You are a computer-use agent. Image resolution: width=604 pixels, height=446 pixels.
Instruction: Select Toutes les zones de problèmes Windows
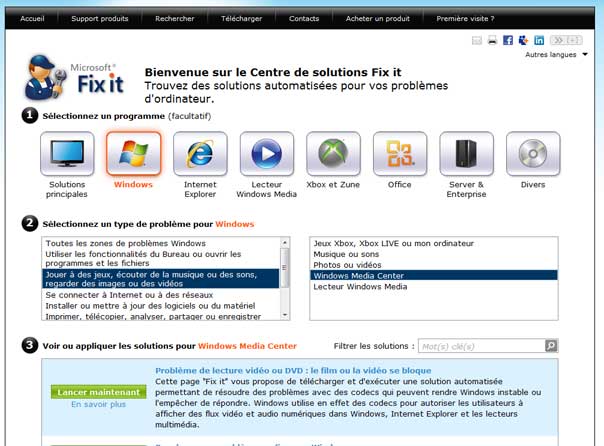click(x=161, y=243)
